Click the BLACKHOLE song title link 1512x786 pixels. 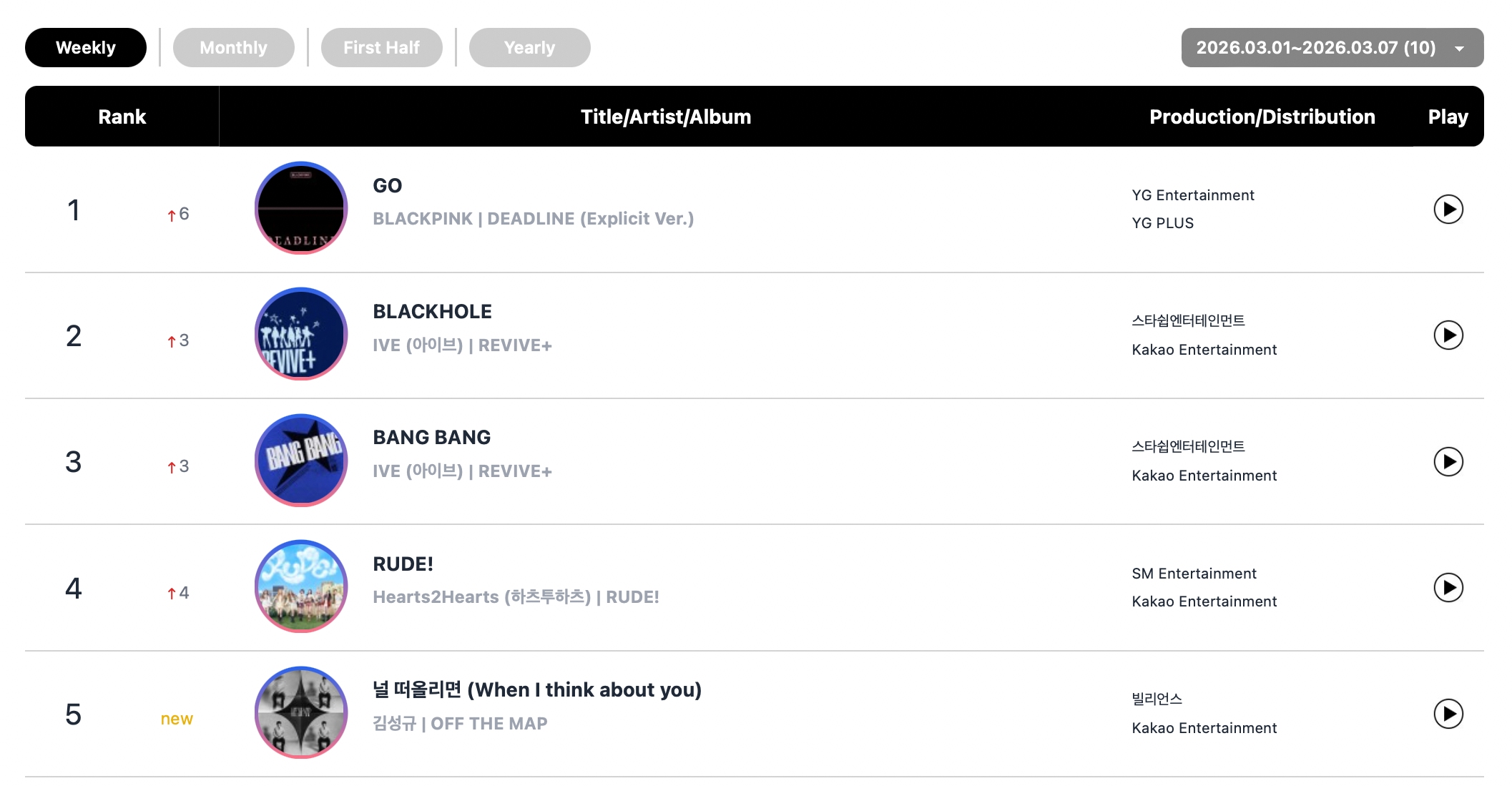[432, 312]
